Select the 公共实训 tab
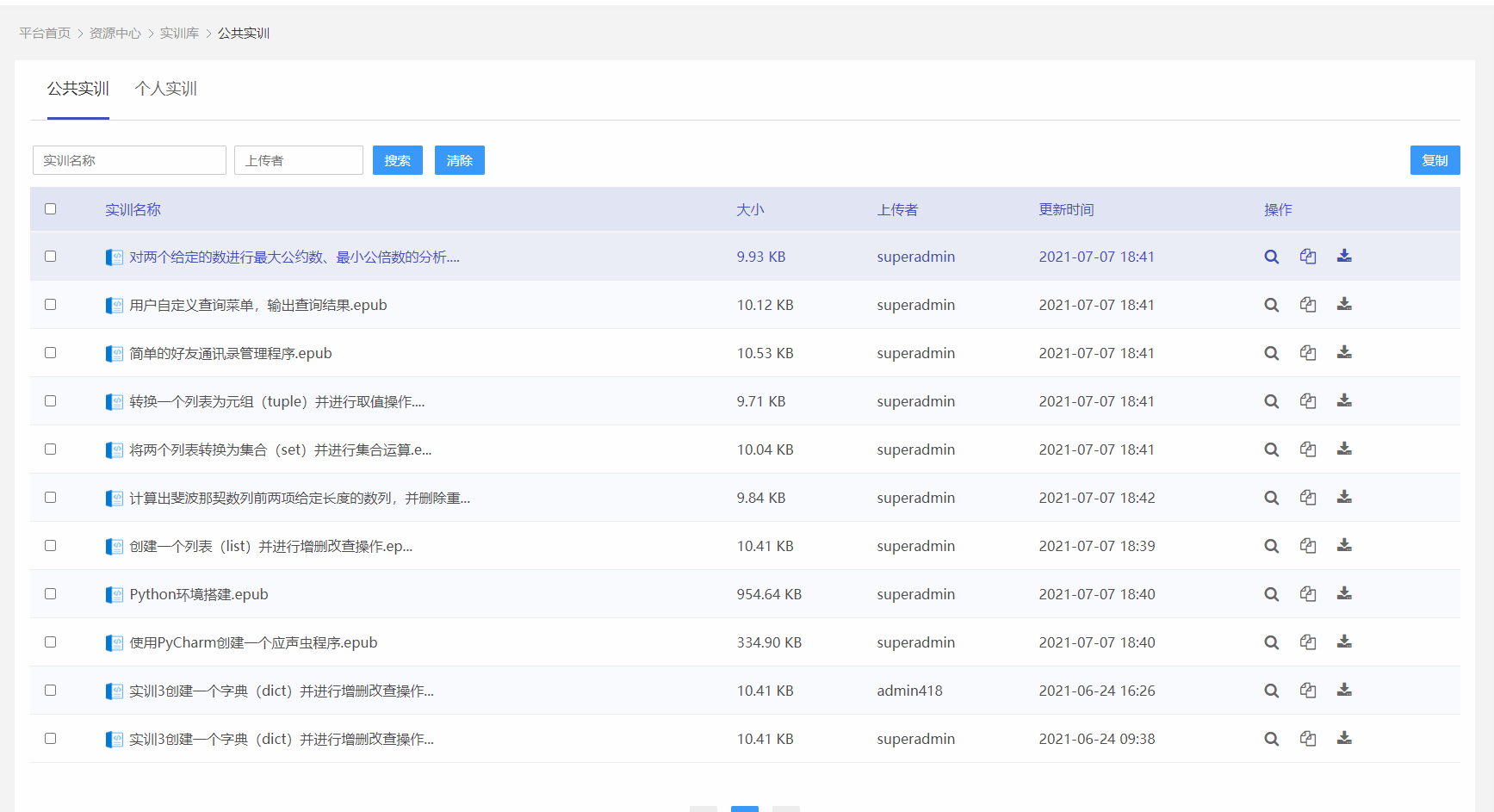The image size is (1494, 812). pos(78,89)
